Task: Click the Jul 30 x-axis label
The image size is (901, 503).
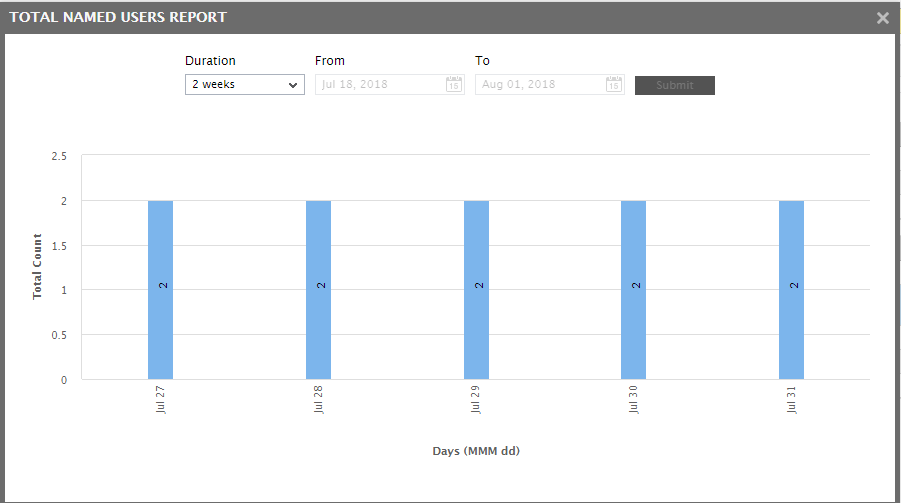Action: [633, 400]
